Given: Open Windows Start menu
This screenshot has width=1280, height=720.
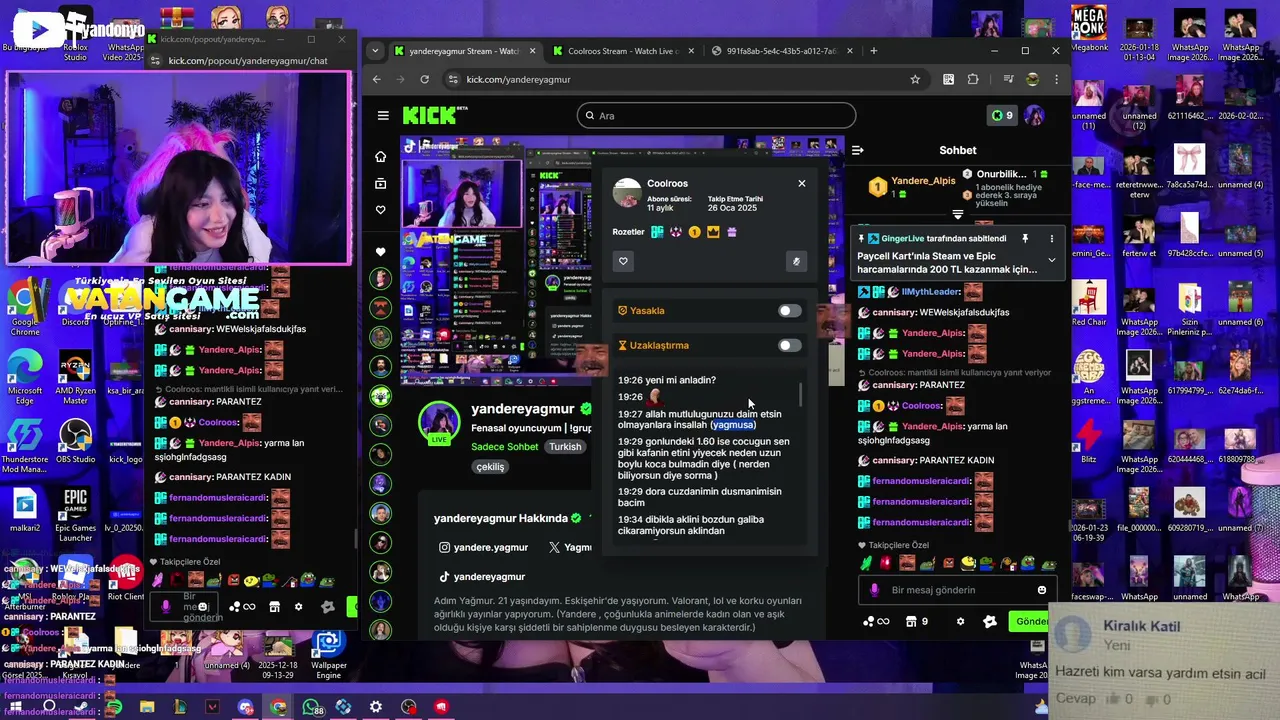Looking at the screenshot, I should point(17,707).
